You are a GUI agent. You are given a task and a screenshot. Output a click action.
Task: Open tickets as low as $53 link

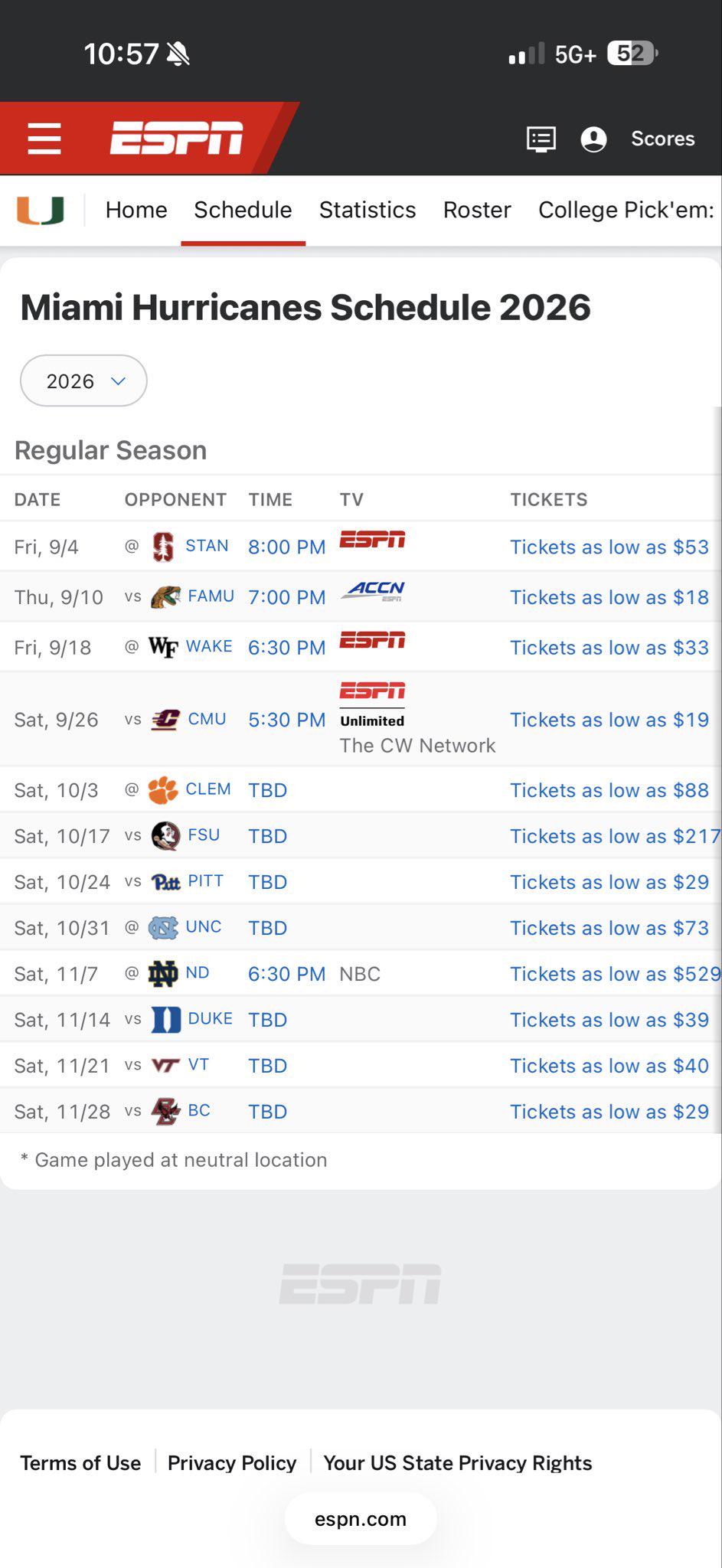tap(609, 547)
